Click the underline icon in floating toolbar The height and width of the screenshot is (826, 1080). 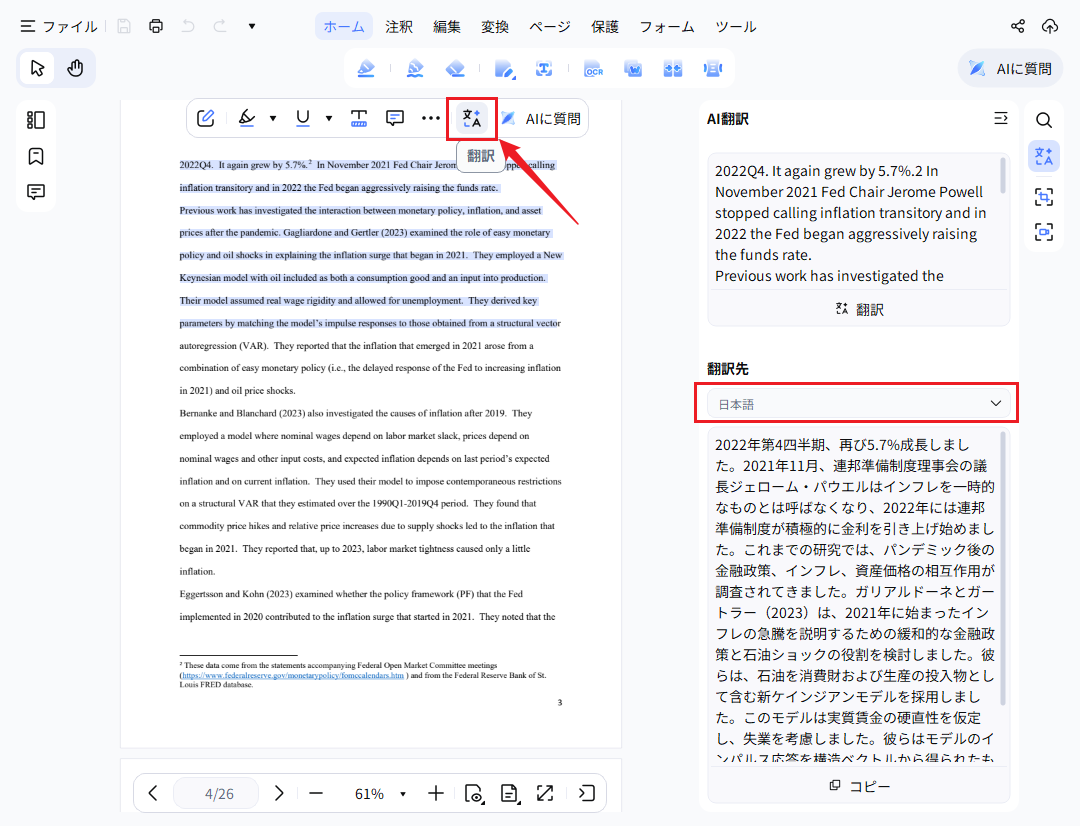pos(302,118)
